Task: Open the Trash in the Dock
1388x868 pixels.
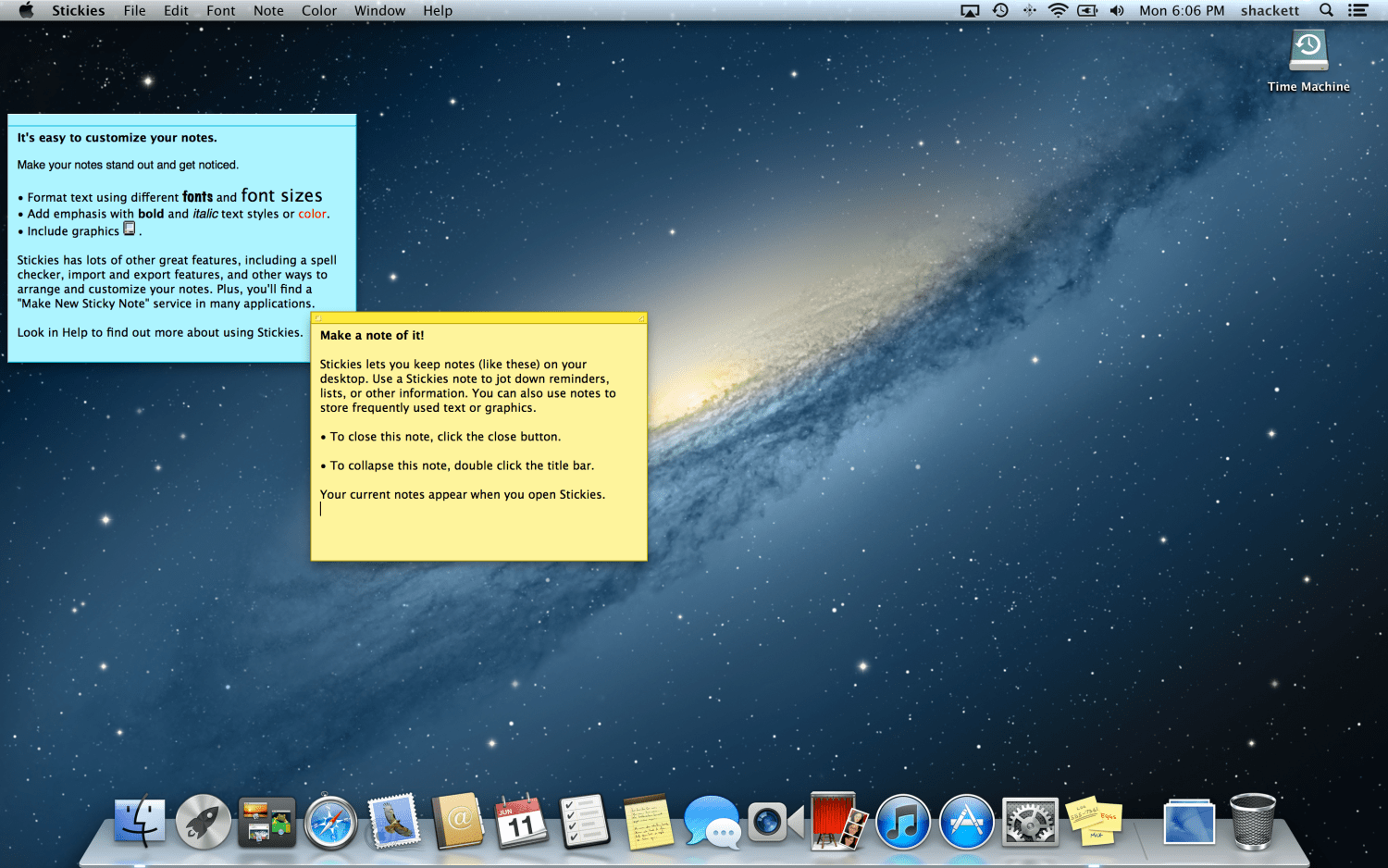Action: pyautogui.click(x=1252, y=822)
